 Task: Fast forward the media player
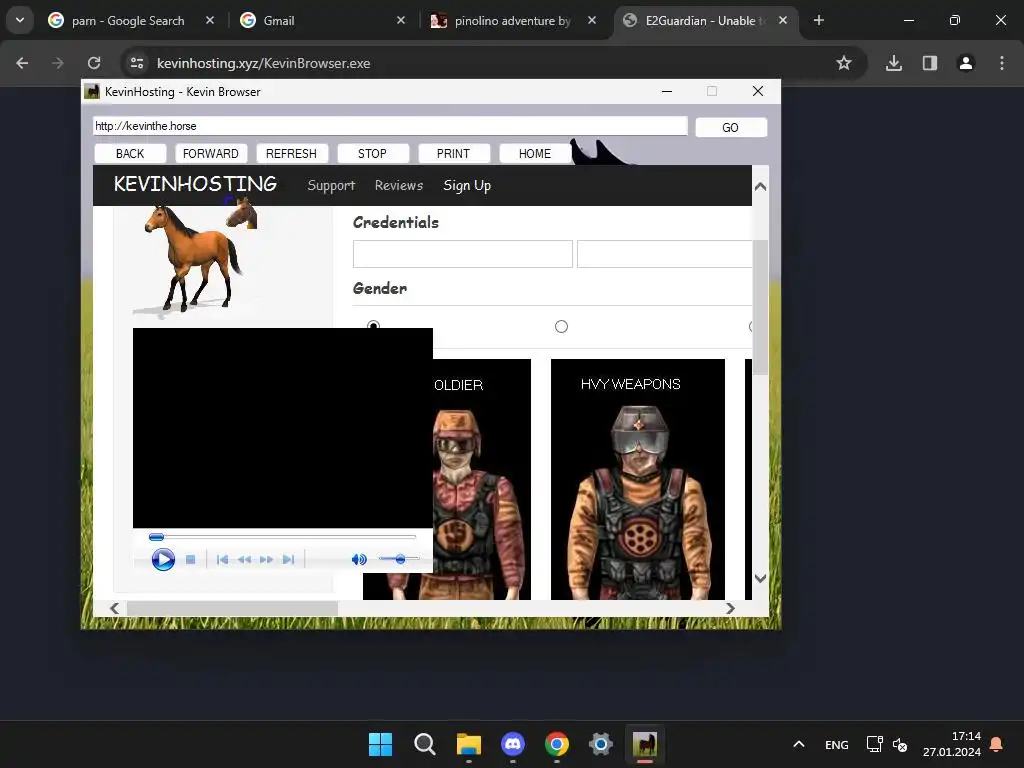[266, 560]
